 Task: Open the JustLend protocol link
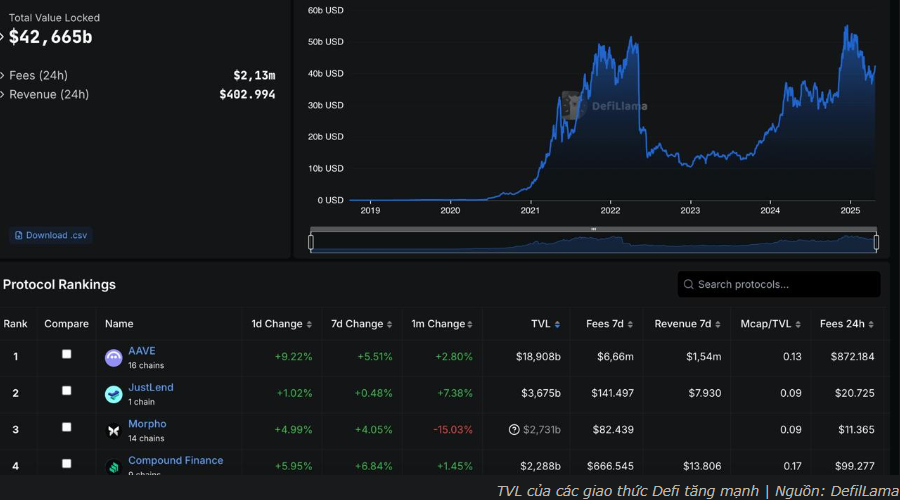150,387
